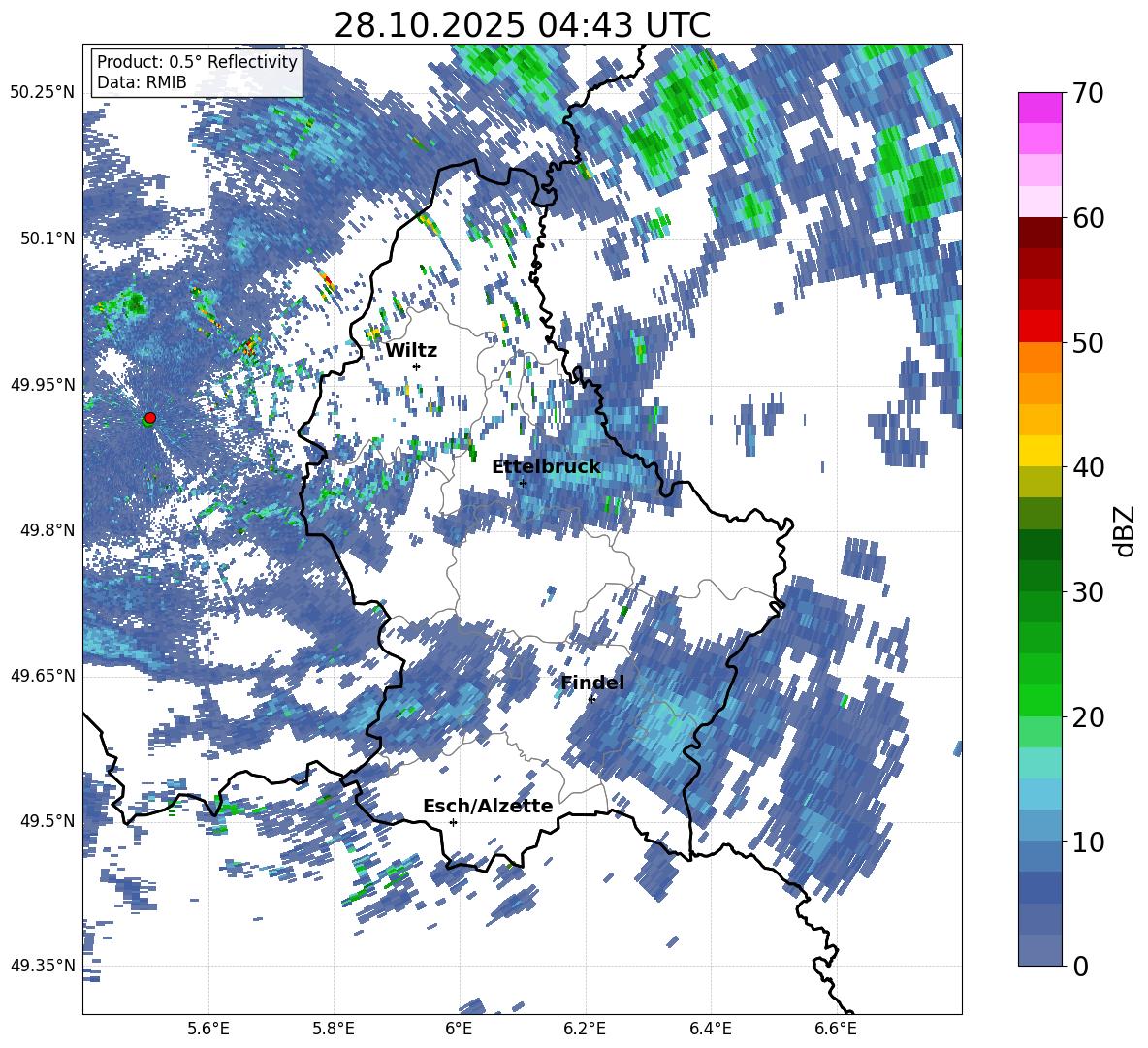Click the 50.25°N latitude label
Screen dimensions: 1148x1048
[43, 92]
